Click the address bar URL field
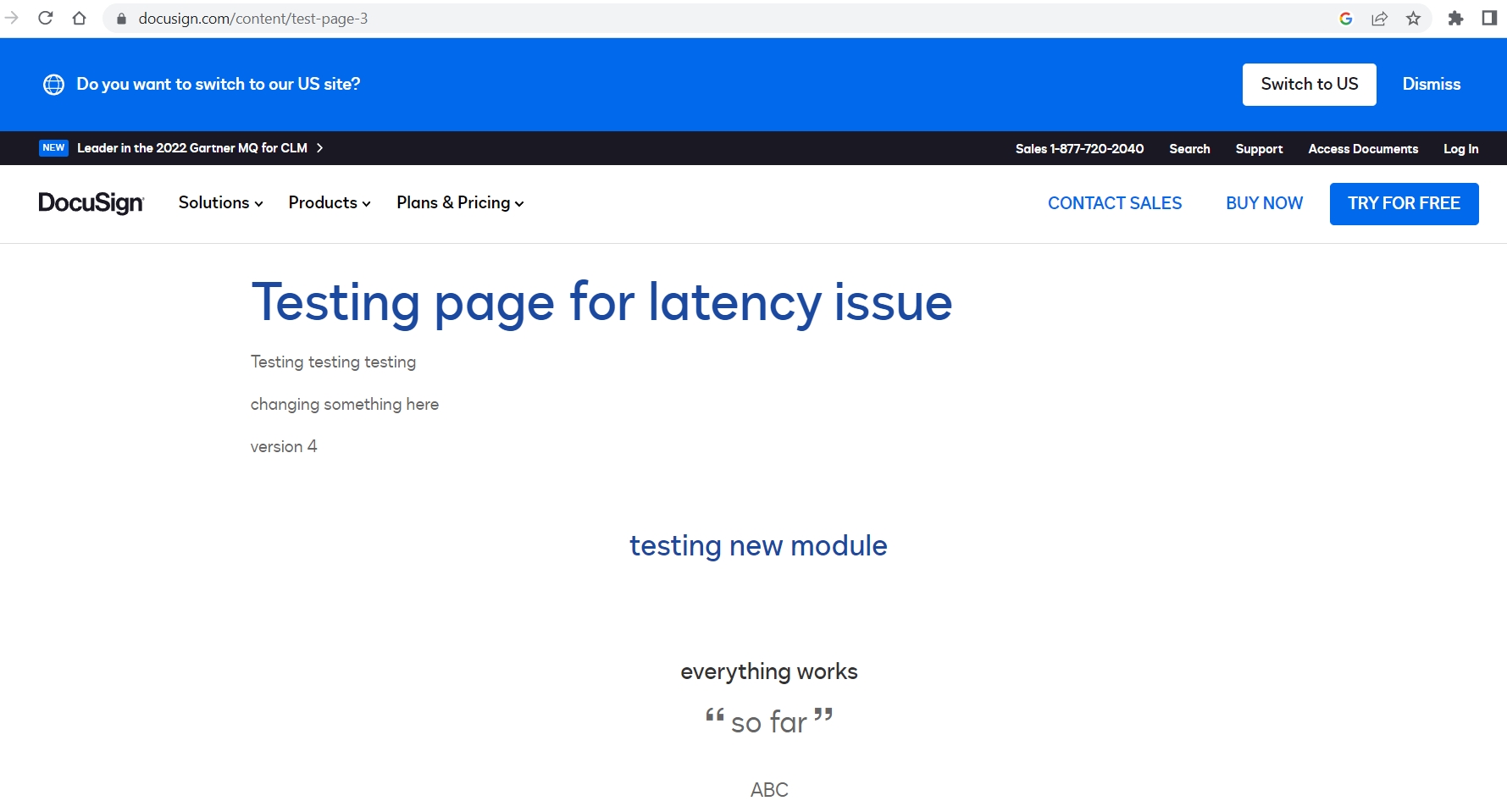 coord(593,19)
